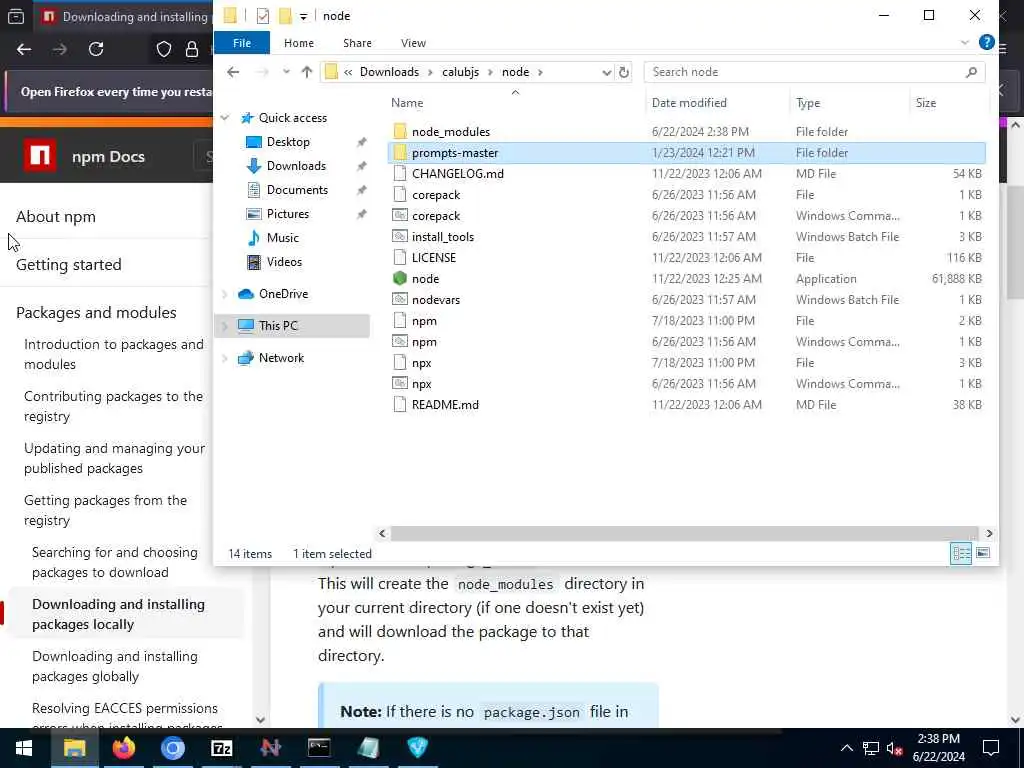The height and width of the screenshot is (768, 1024).
Task: Switch to Details view layout icon
Action: pos(961,553)
